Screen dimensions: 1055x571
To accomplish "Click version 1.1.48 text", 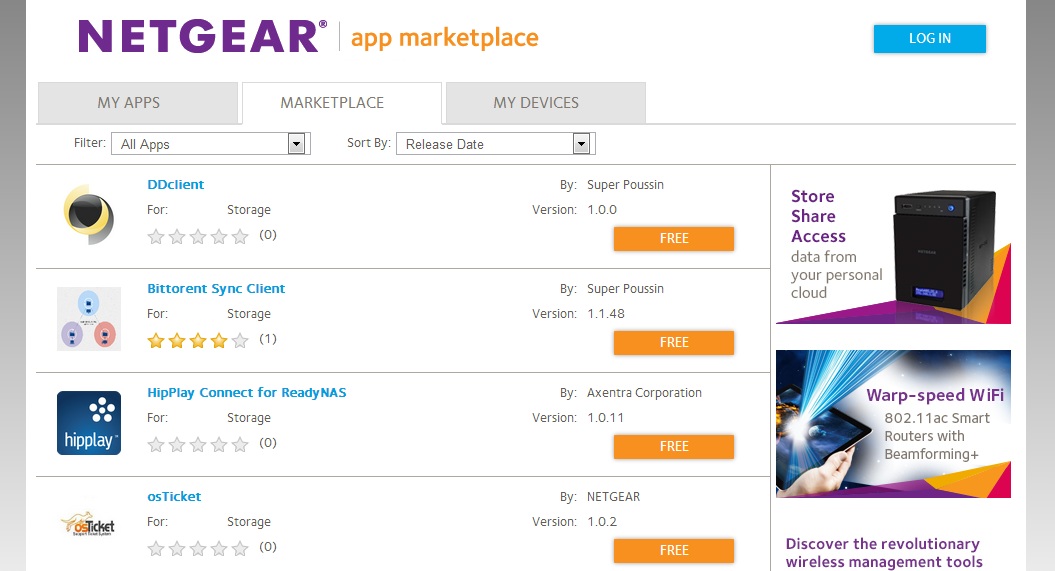I will click(606, 313).
